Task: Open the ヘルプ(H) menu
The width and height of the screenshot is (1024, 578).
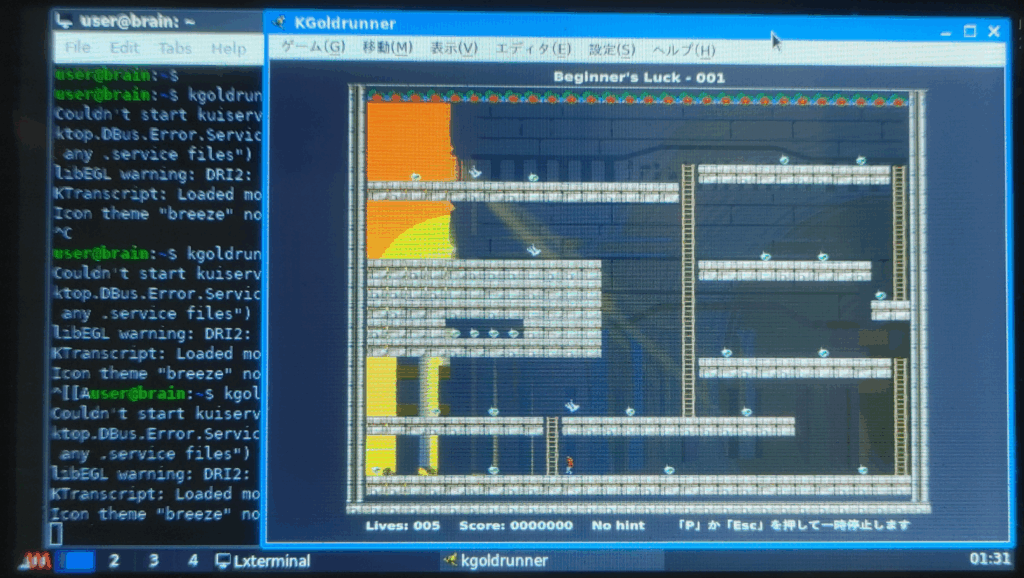Action: (x=683, y=50)
